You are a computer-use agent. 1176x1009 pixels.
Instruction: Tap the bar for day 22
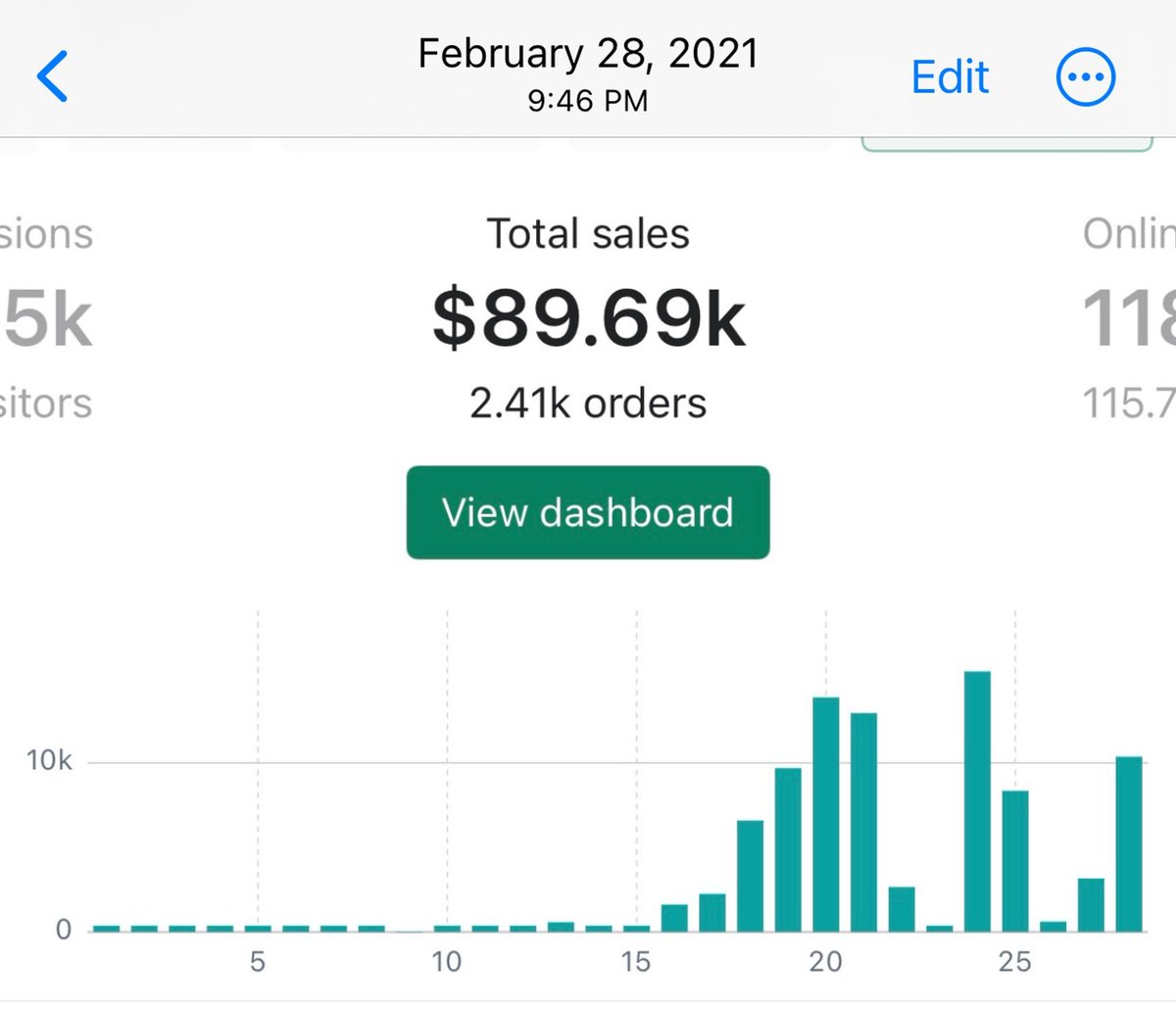[902, 909]
